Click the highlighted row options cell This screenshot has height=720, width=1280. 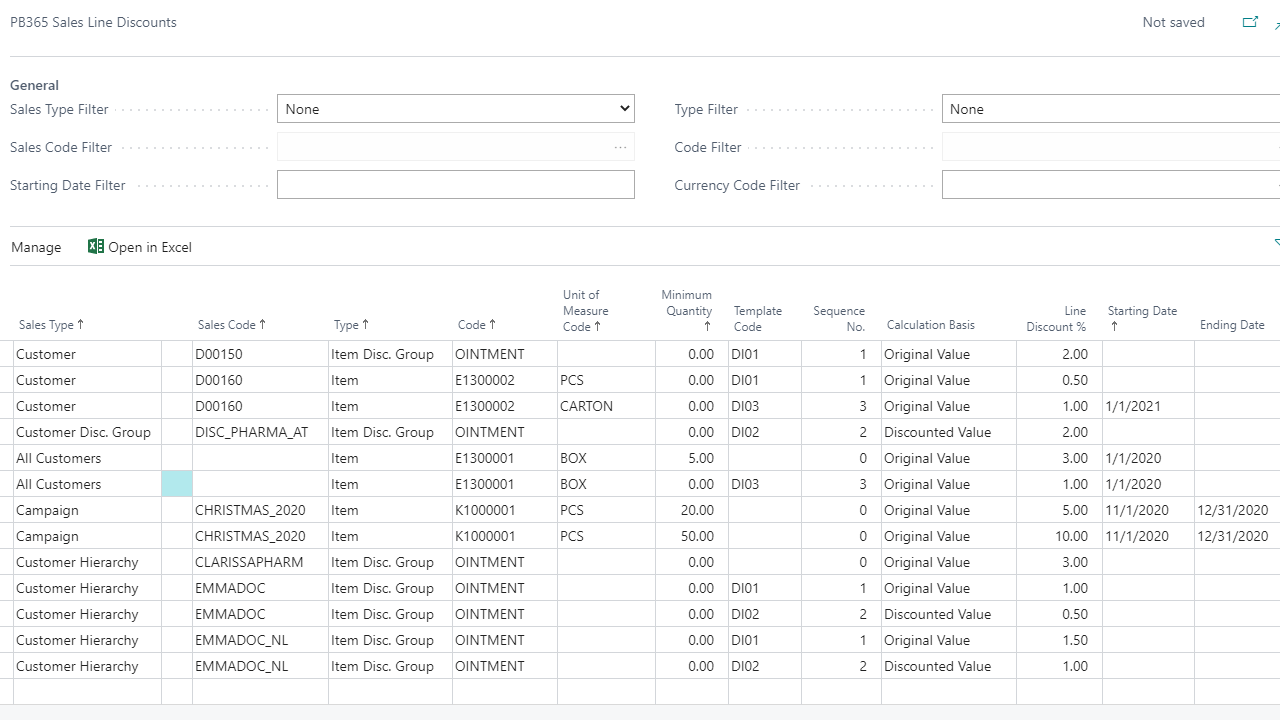(177, 484)
